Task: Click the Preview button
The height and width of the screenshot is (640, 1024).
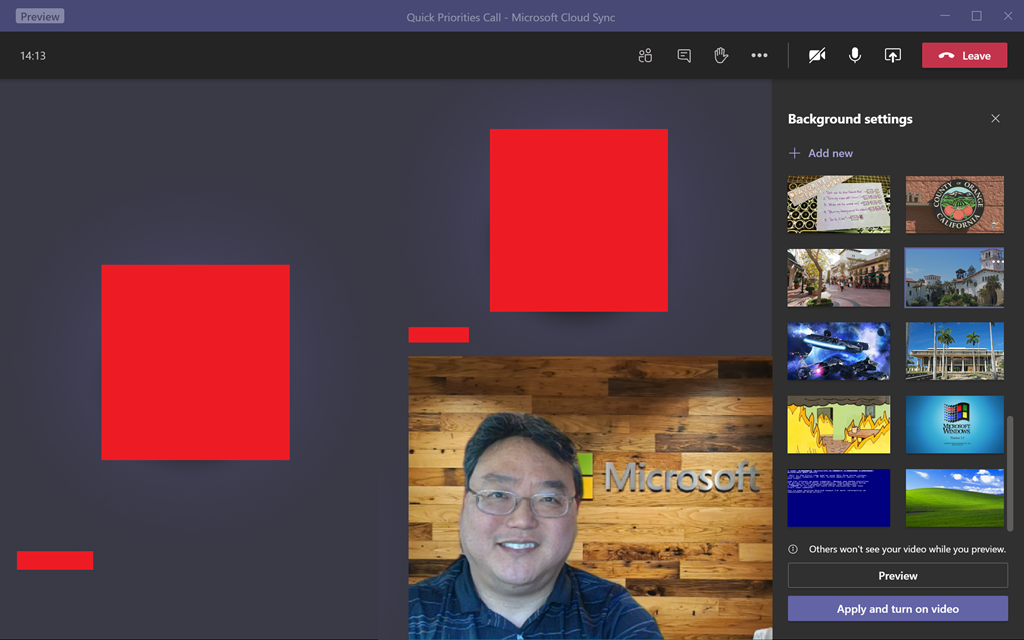Action: [897, 576]
